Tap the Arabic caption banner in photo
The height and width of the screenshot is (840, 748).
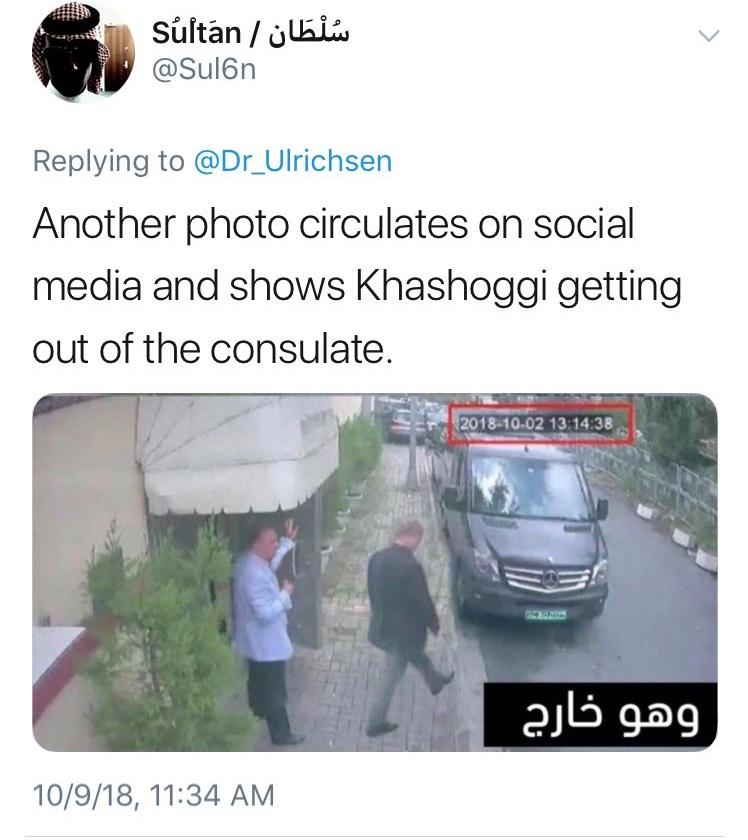pos(600,715)
